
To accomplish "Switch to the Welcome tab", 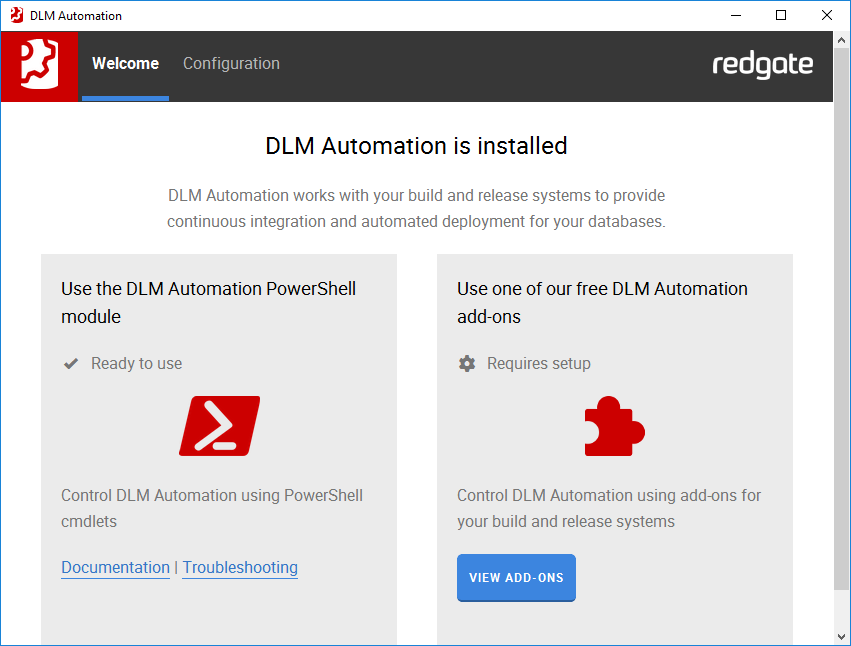I will pos(125,64).
